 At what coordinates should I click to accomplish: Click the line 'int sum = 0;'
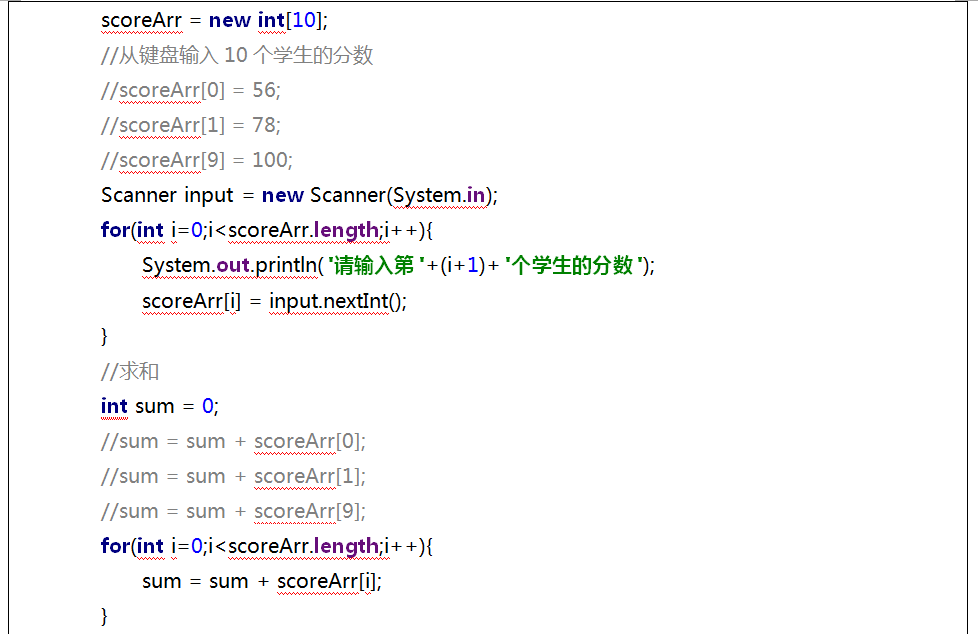point(160,406)
